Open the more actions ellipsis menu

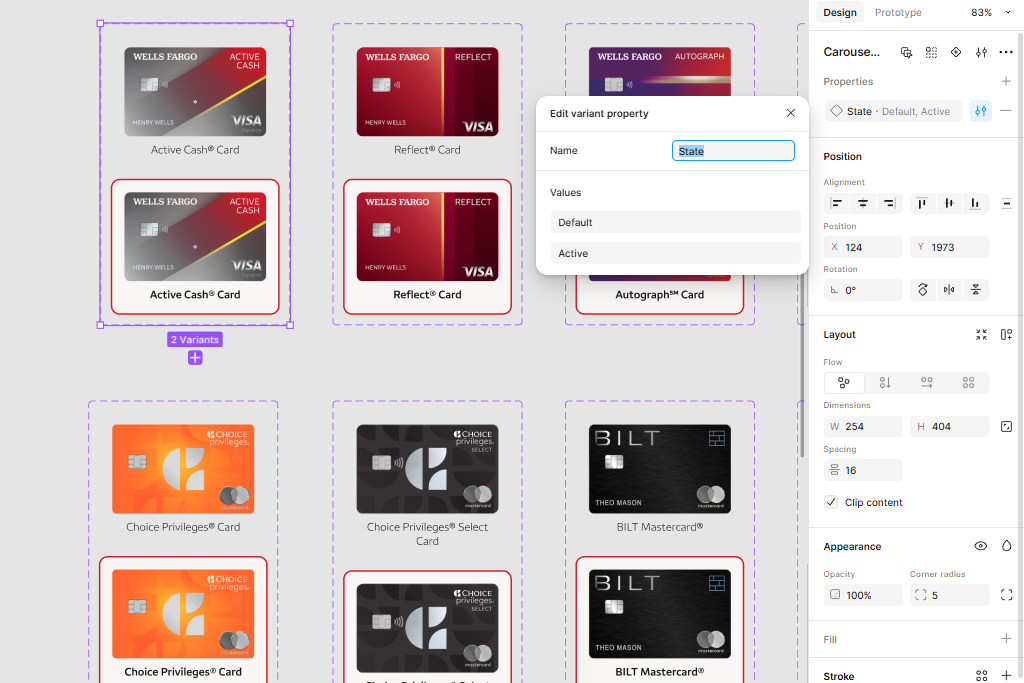click(x=1006, y=52)
